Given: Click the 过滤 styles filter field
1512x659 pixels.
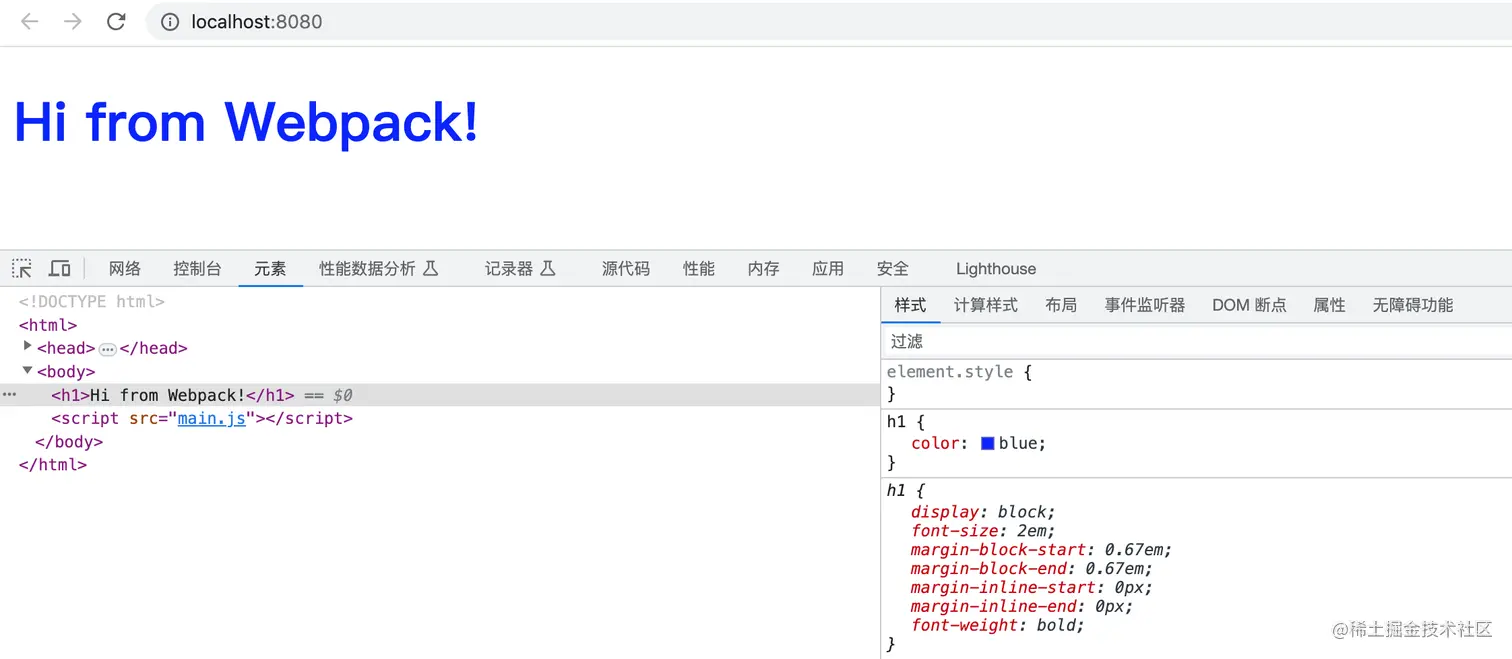Looking at the screenshot, I should pos(1196,341).
